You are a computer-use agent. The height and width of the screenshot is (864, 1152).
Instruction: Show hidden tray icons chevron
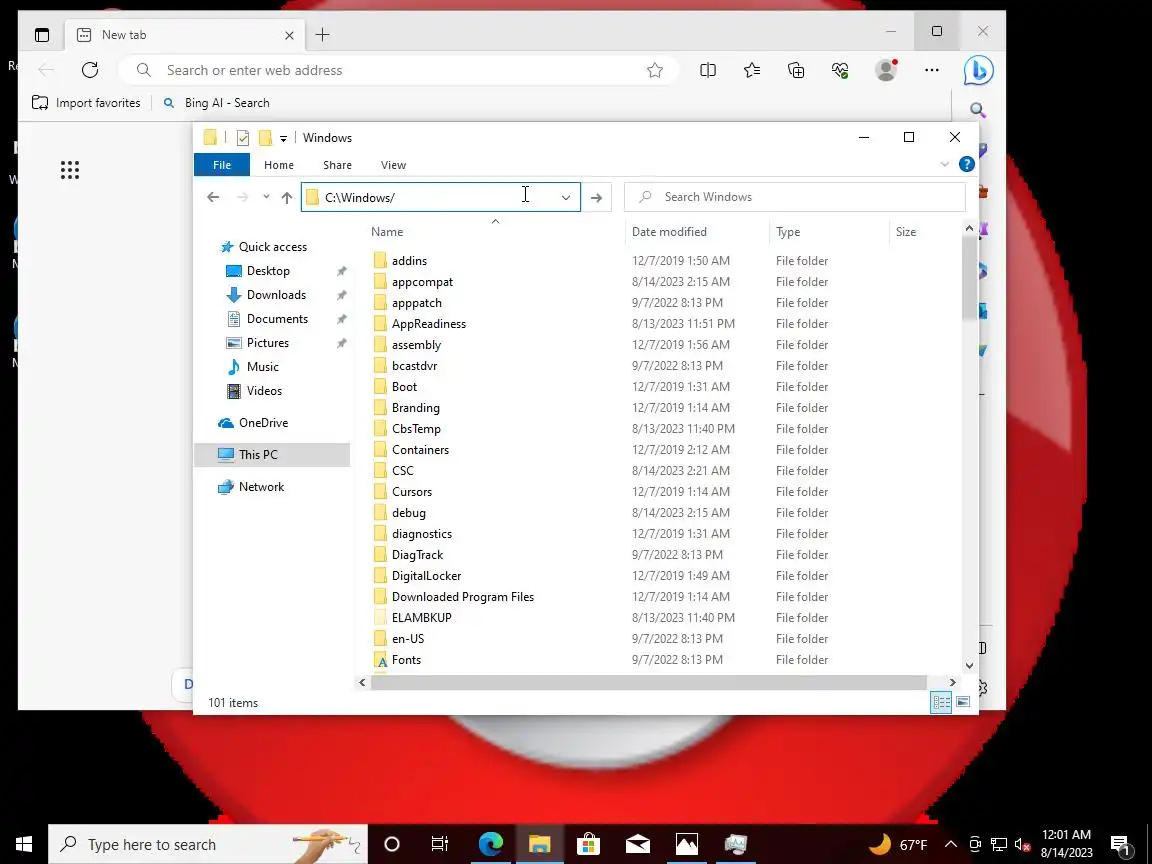pyautogui.click(x=950, y=844)
